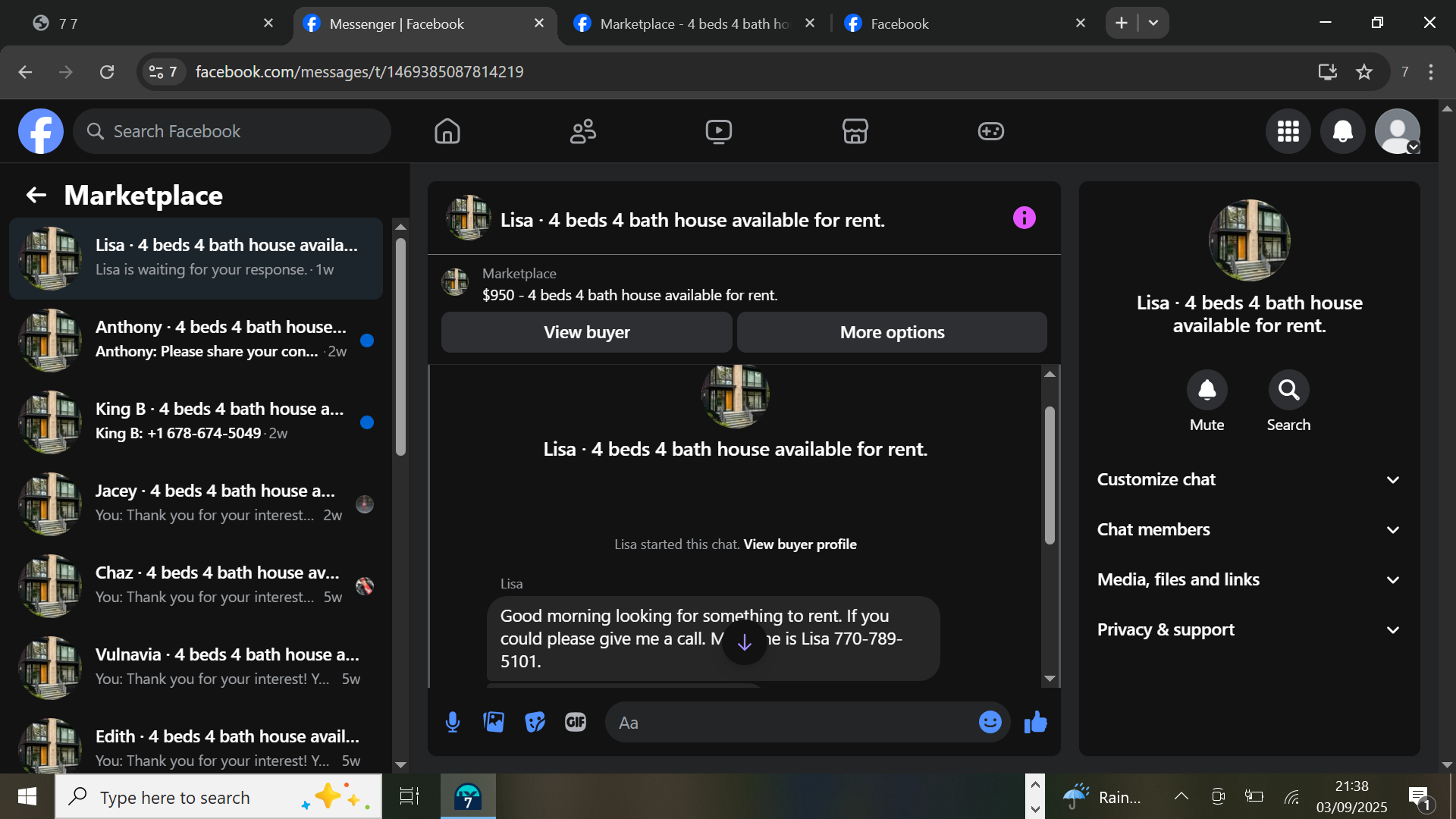Open the account profile avatar menu
The image size is (1456, 819).
pyautogui.click(x=1398, y=131)
